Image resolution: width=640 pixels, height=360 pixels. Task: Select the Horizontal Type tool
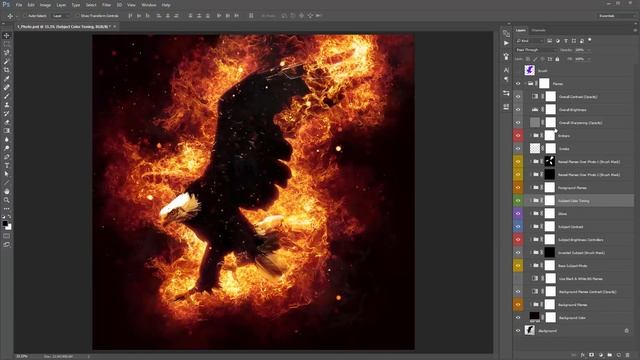coord(7,165)
